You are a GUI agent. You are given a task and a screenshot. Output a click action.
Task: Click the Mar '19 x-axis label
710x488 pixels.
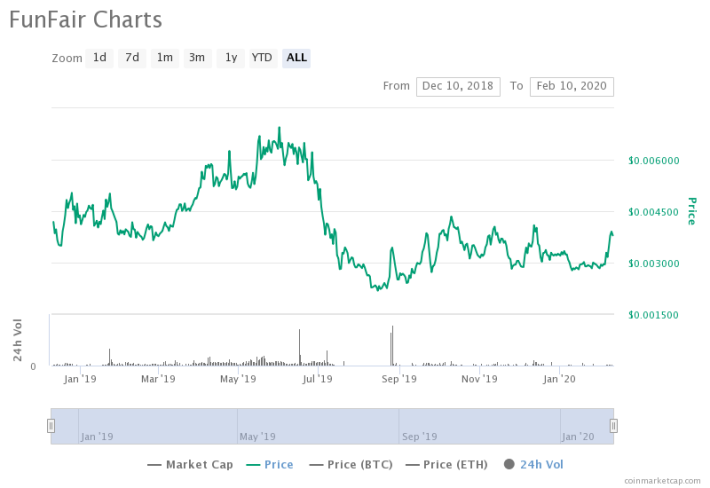(x=158, y=379)
